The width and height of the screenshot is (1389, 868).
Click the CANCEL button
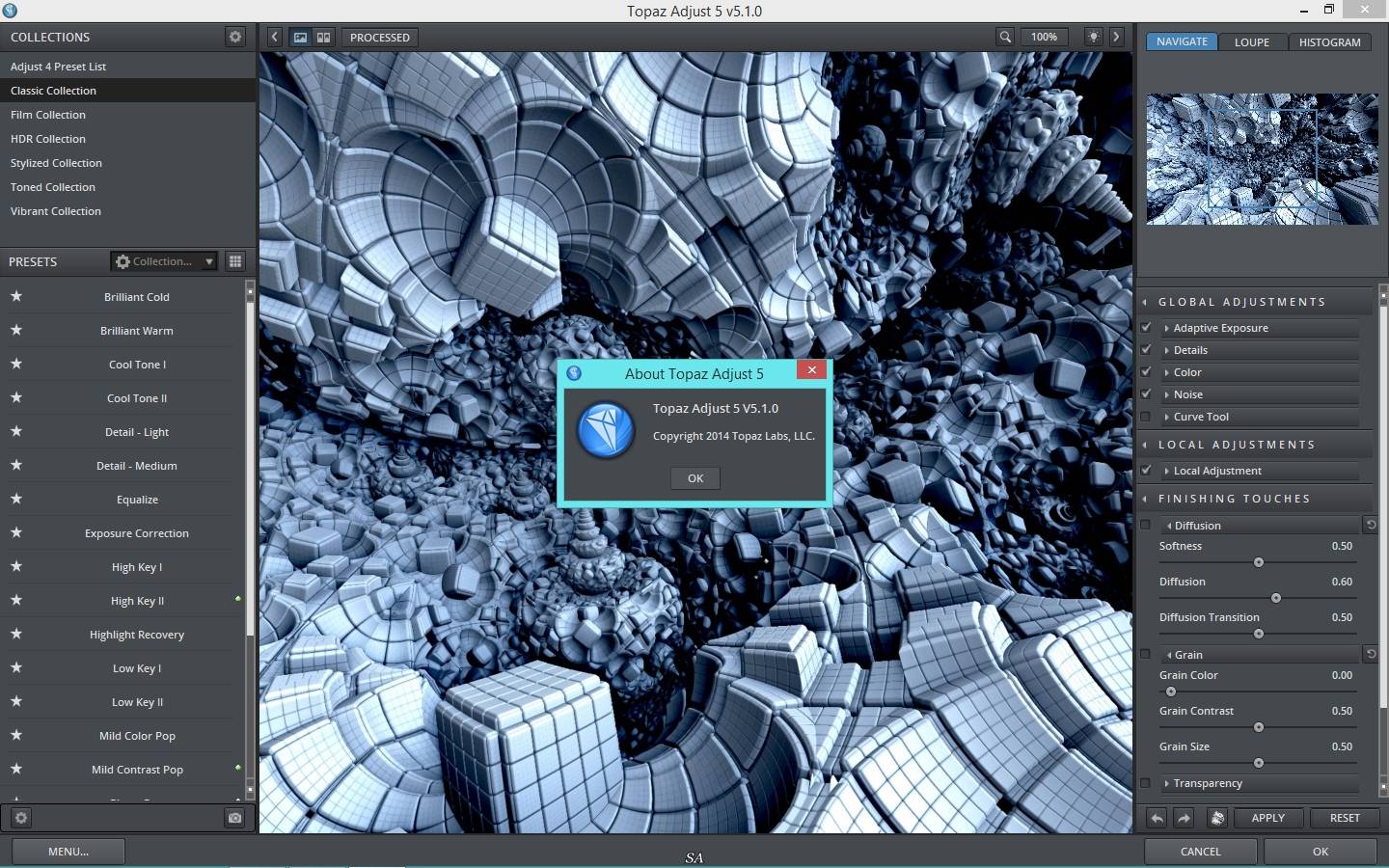click(1201, 852)
